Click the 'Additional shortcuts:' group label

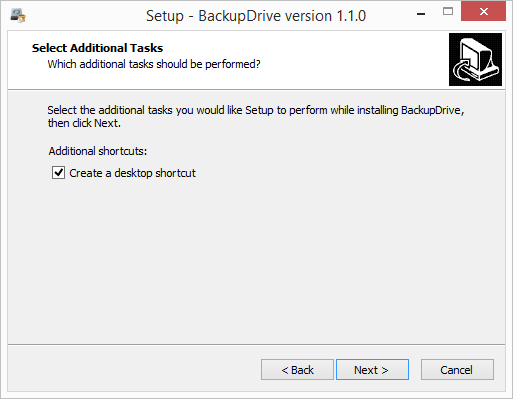98,151
